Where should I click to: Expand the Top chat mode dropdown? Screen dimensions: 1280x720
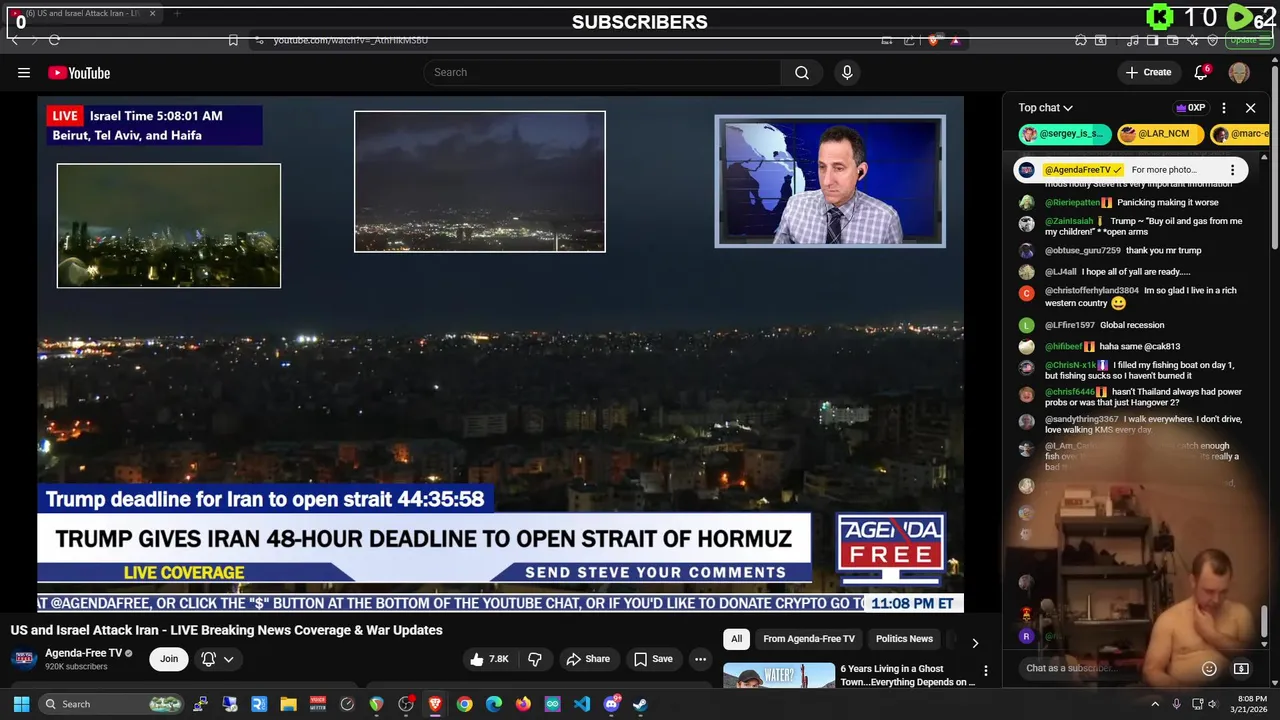click(1045, 108)
